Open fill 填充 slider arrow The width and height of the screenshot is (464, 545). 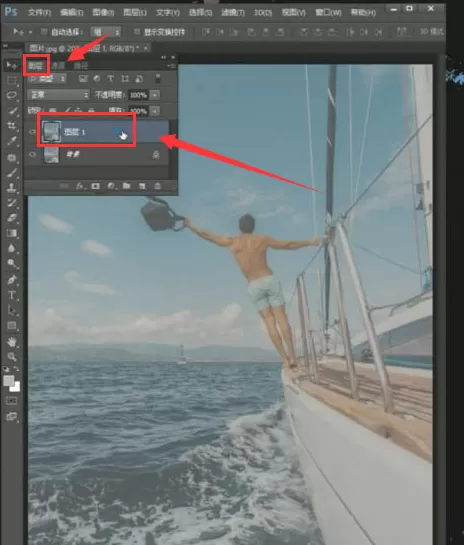(154, 111)
